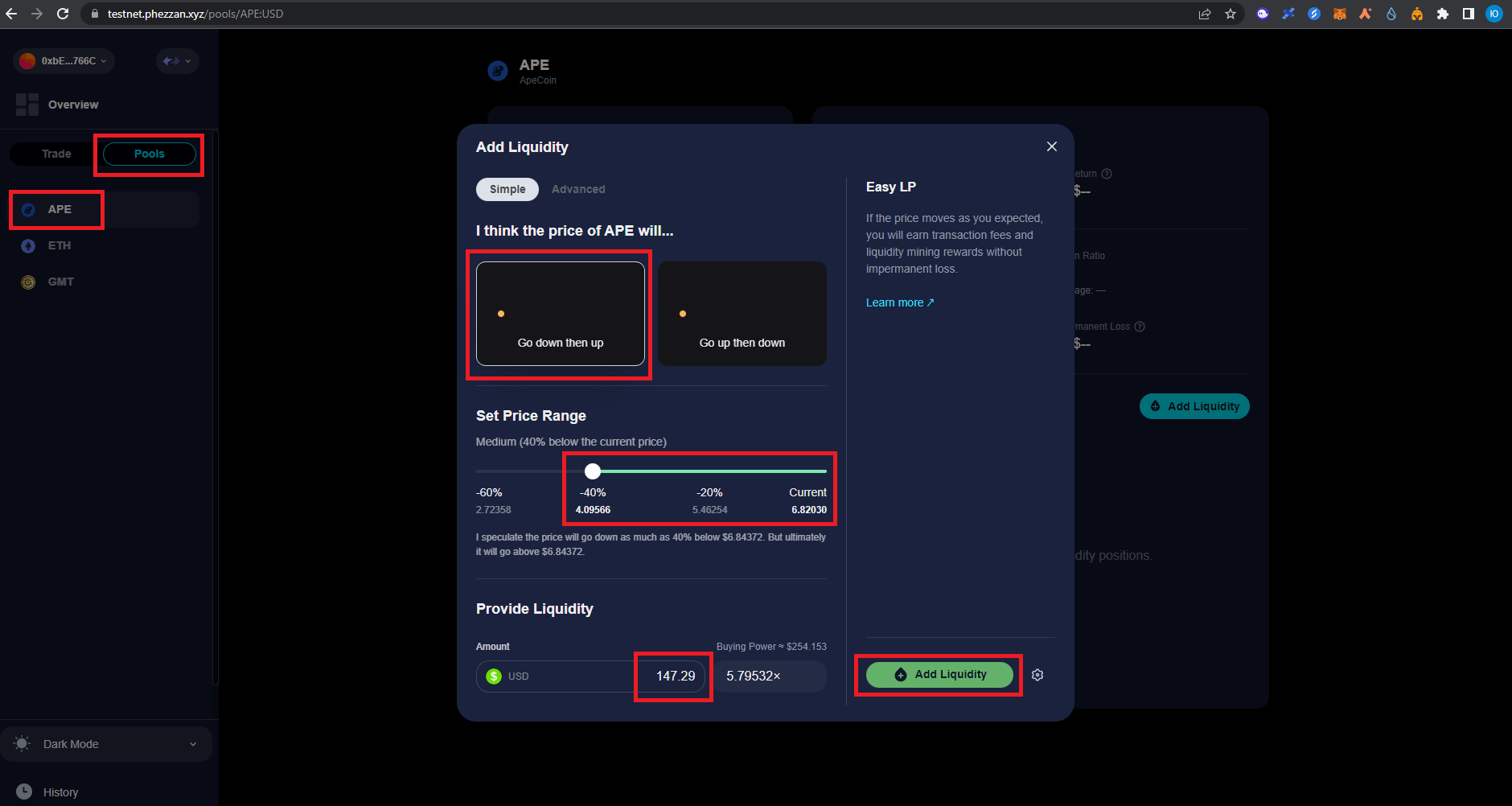Click the -60% mark label on the slider
1512x806 pixels.
[489, 492]
